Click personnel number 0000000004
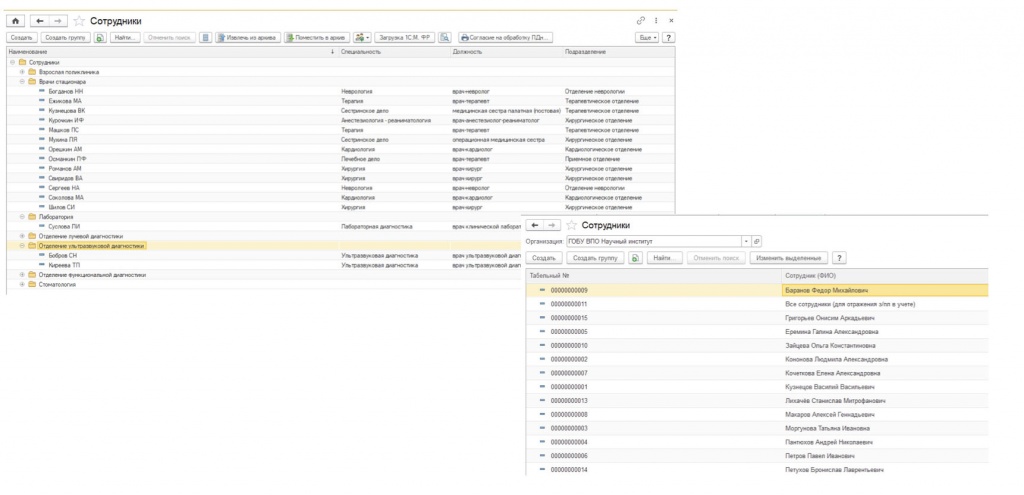This screenshot has width=1024, height=495. click(x=569, y=442)
